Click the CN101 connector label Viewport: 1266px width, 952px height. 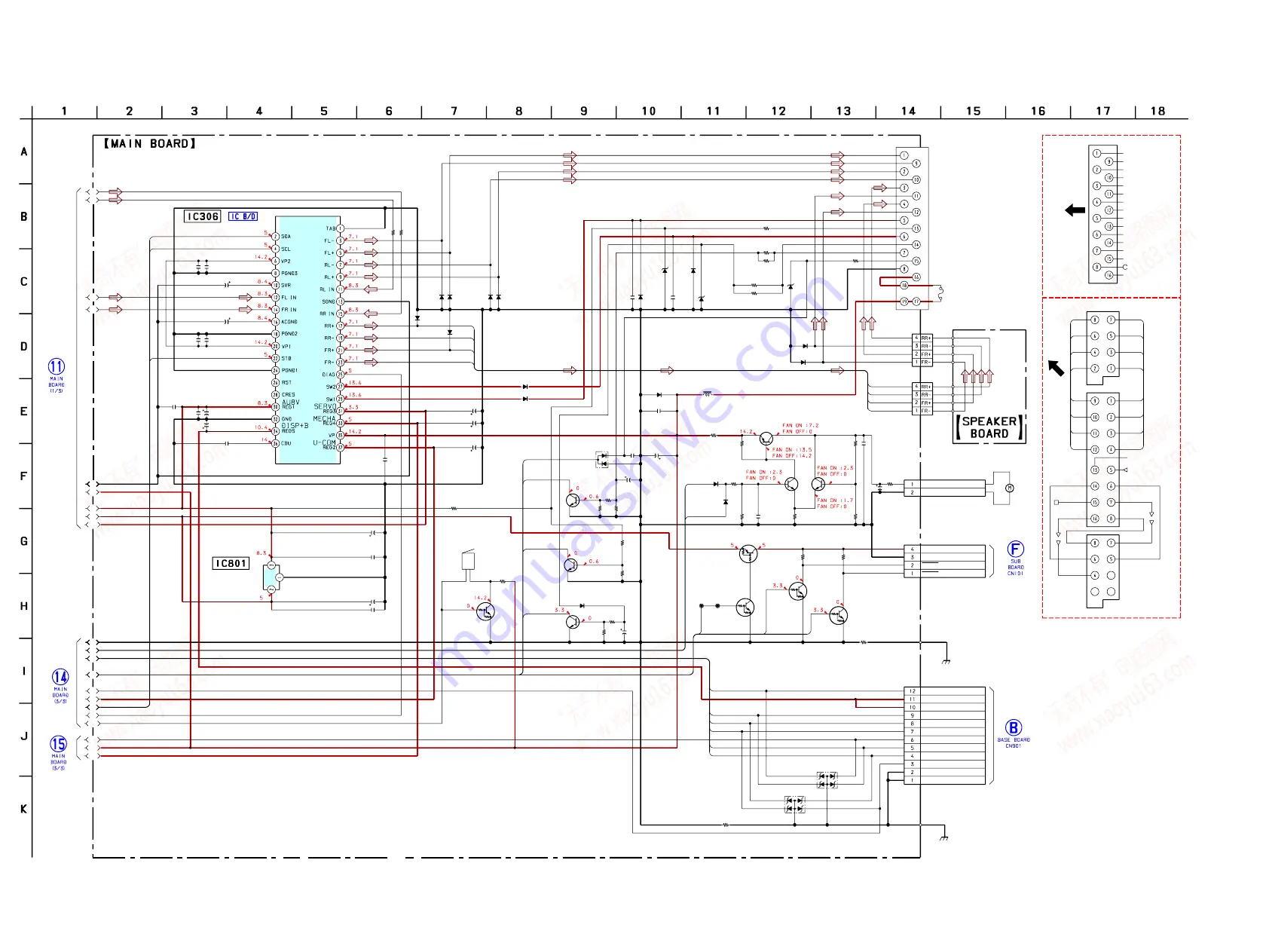pyautogui.click(x=1016, y=574)
